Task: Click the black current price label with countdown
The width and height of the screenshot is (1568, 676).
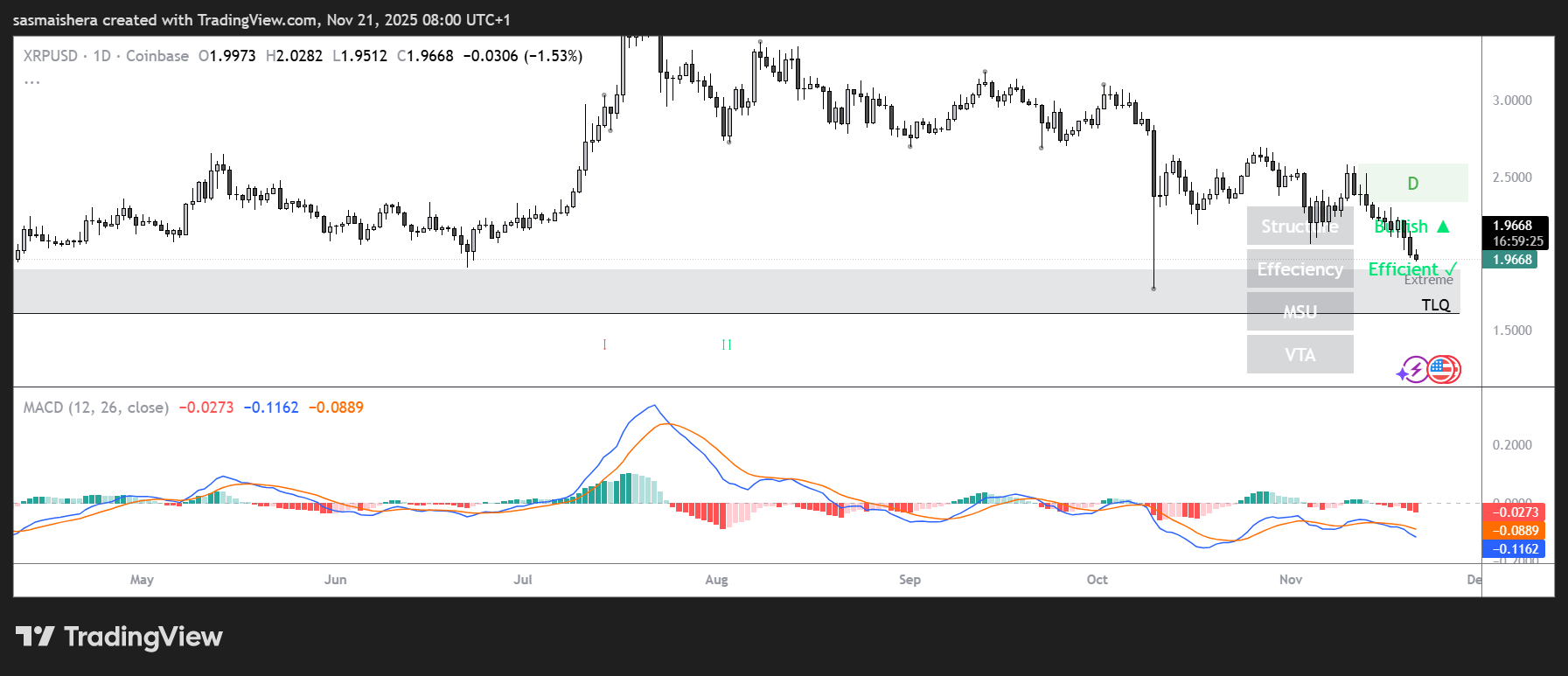Action: pos(1515,233)
